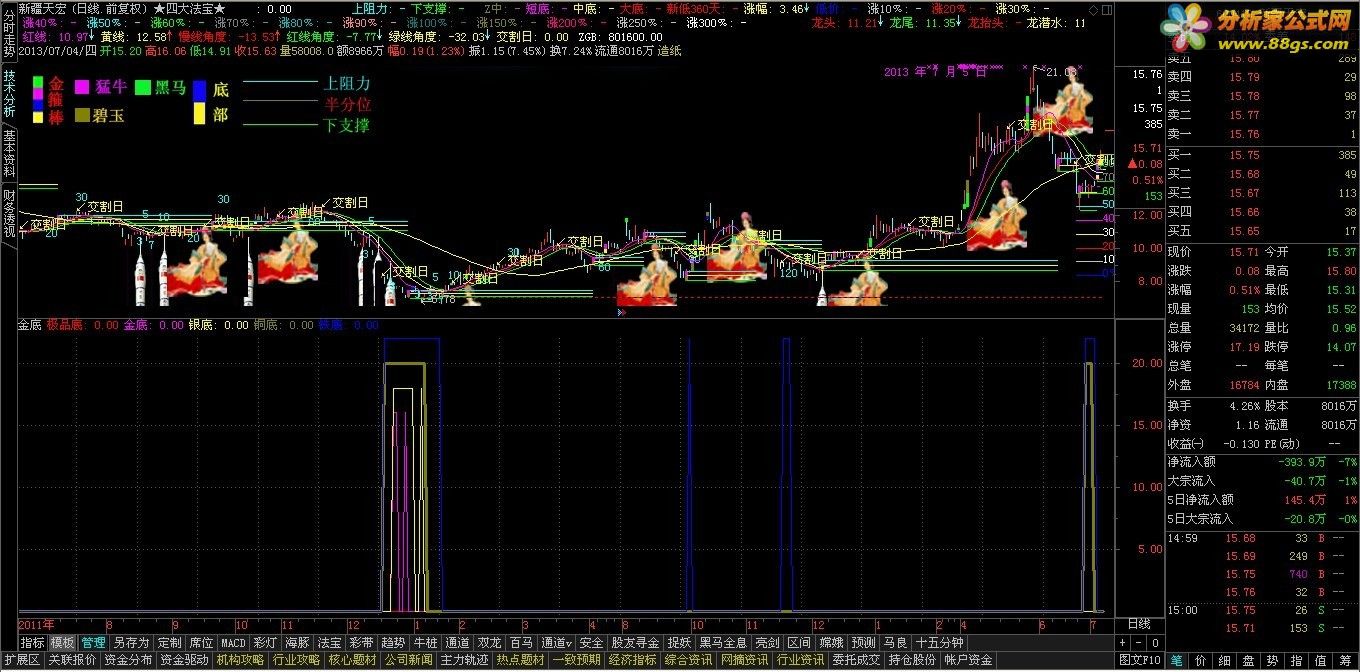Viewport: 1360px width, 672px height.
Task: Select the 势 trend tab
Action: (1273, 660)
